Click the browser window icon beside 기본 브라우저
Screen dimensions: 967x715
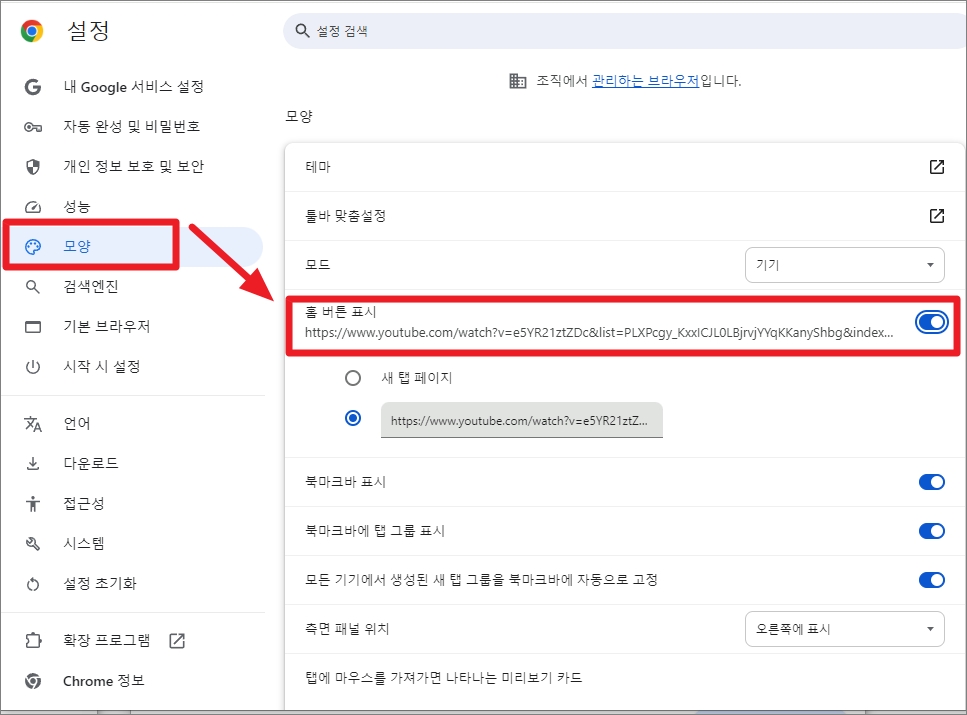pyautogui.click(x=33, y=326)
